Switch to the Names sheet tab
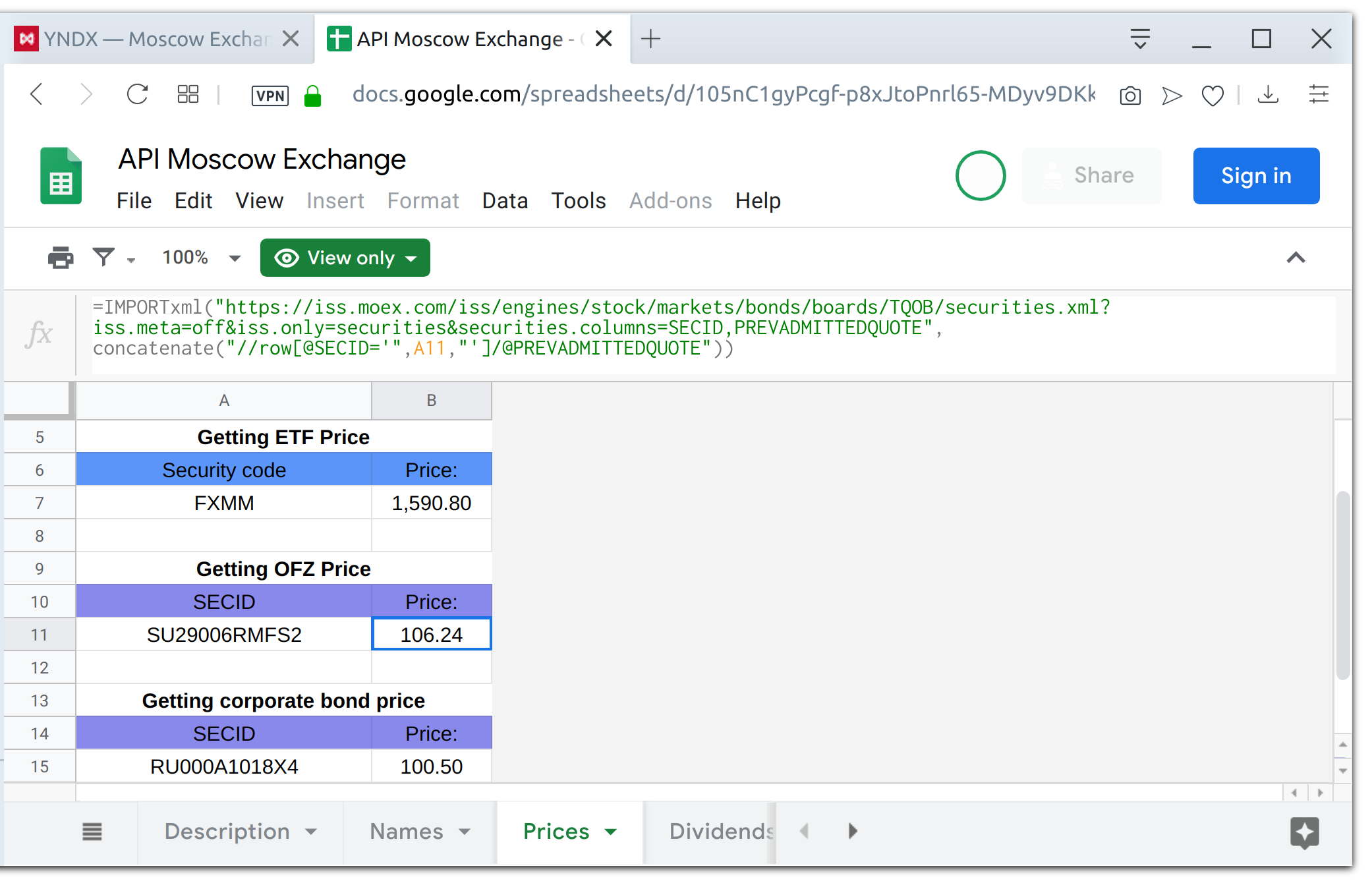Screen dimensions: 1372x887 [407, 832]
